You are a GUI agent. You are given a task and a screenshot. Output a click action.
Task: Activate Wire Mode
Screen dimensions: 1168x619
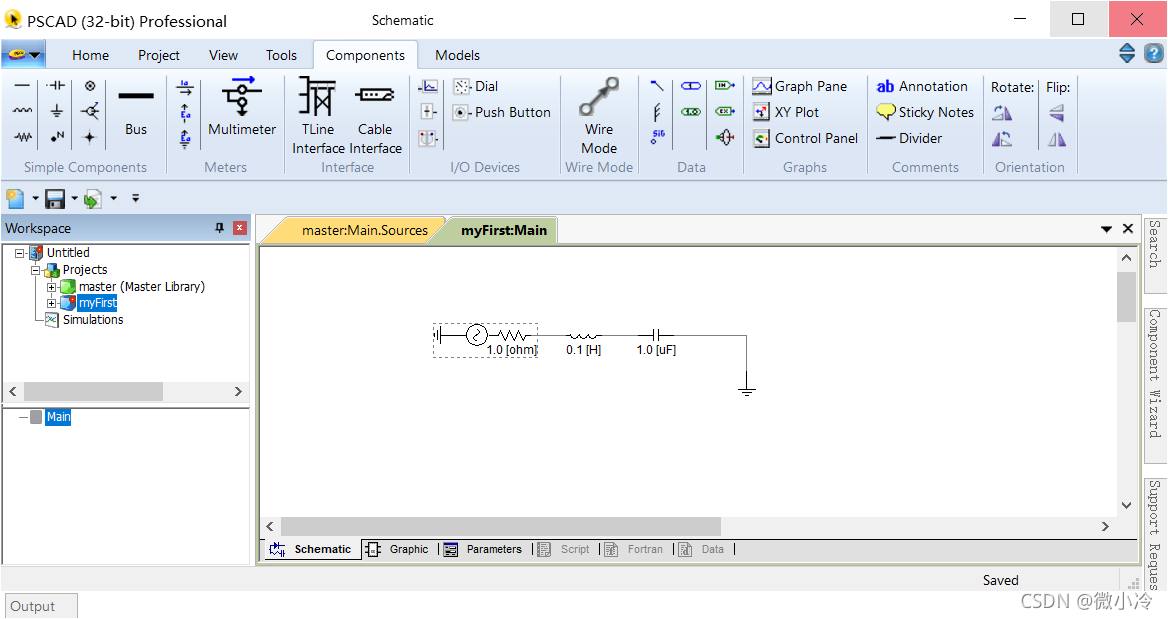coord(599,115)
